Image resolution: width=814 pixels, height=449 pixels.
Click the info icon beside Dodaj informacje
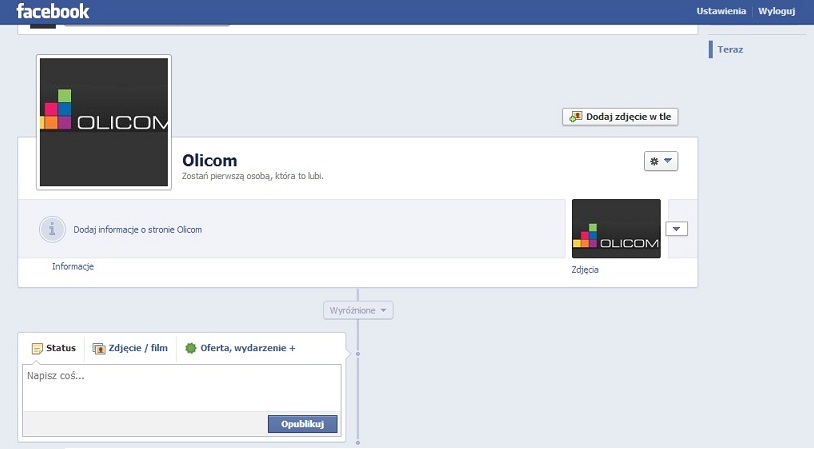pyautogui.click(x=52, y=229)
